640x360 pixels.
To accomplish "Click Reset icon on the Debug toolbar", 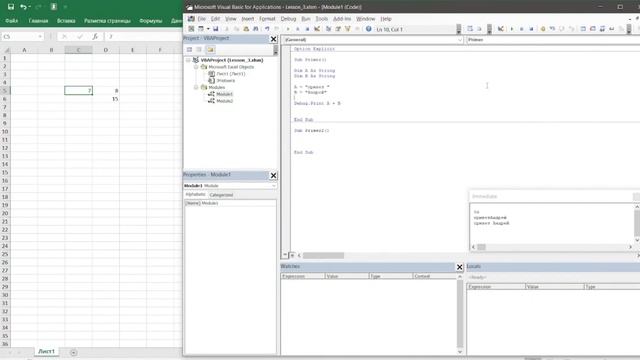I will pos(531,29).
